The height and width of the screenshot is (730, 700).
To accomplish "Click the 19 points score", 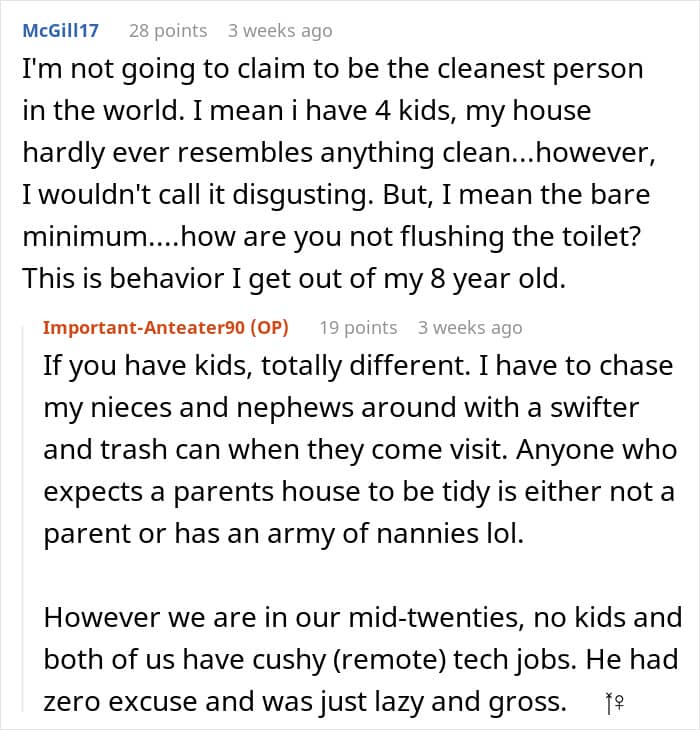I will coord(358,328).
